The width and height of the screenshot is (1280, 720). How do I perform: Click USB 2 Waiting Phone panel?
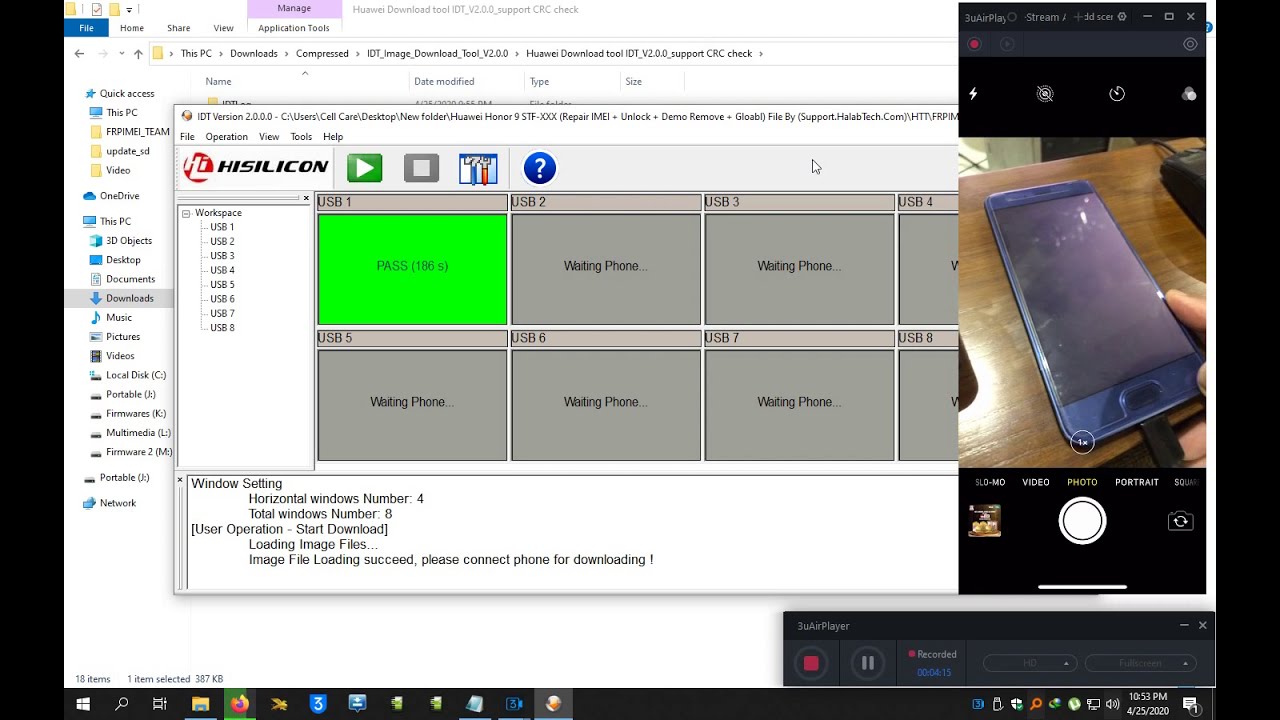click(x=605, y=268)
